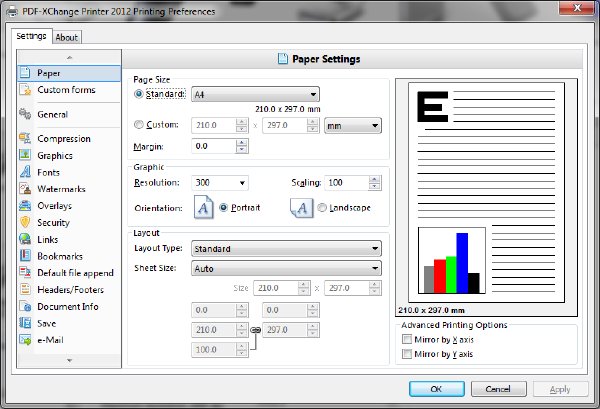This screenshot has height=409, width=600.
Task: Click the Security shield icon
Action: [25, 222]
